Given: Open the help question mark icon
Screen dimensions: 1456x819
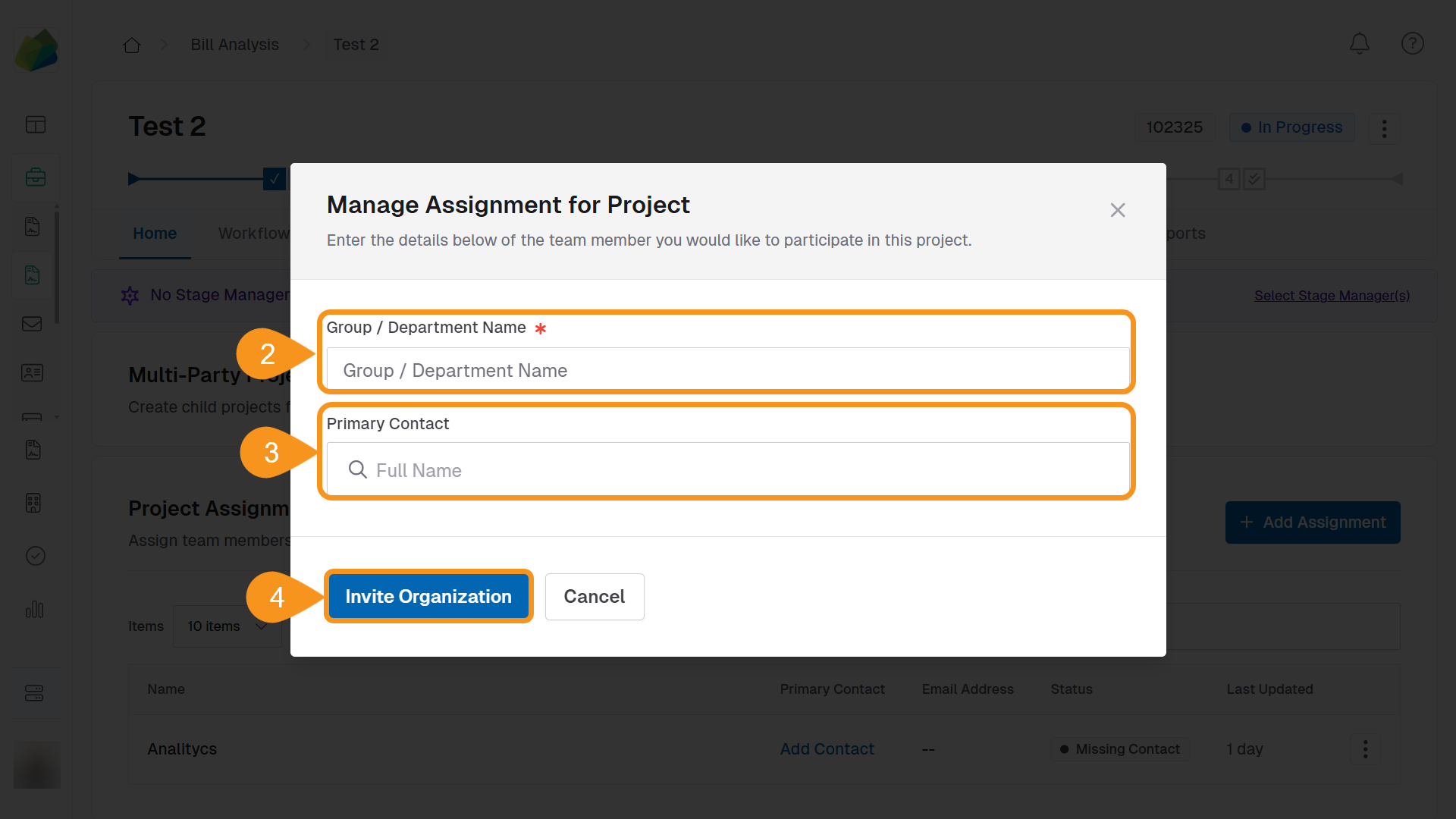Looking at the screenshot, I should click(1412, 43).
